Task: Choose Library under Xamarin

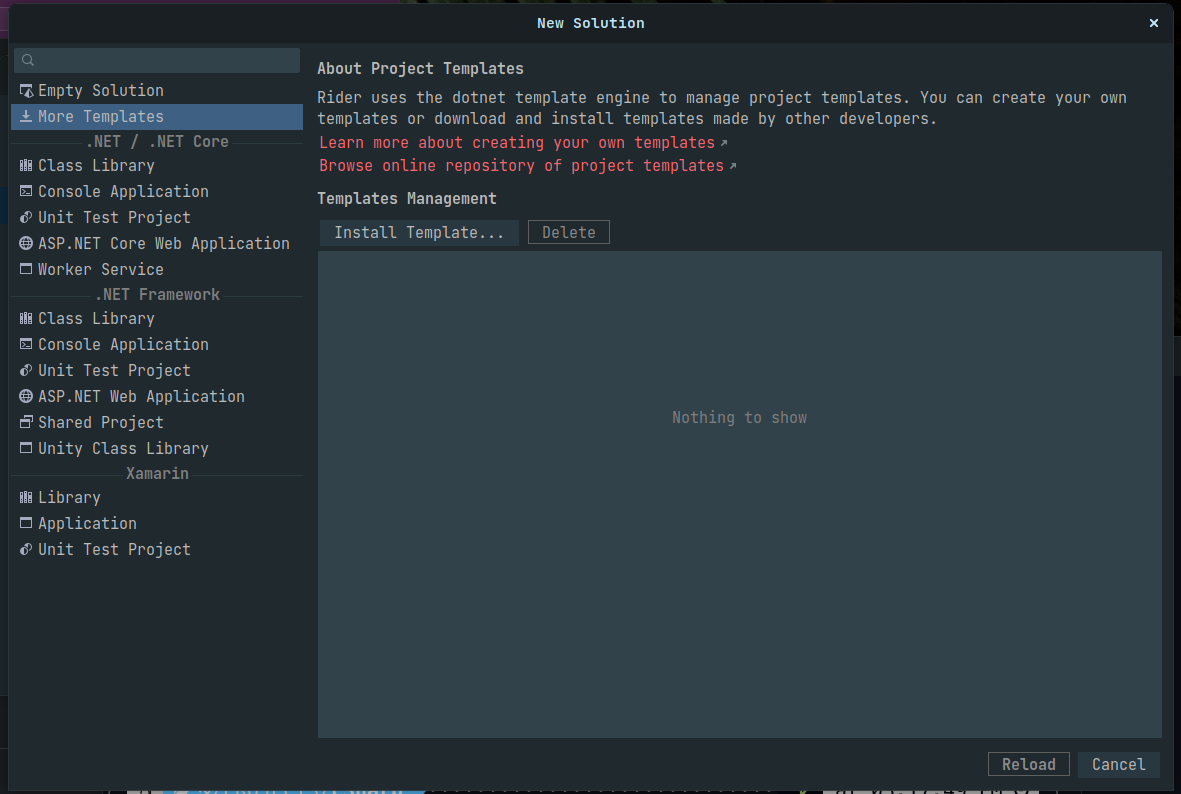Action: (x=157, y=497)
